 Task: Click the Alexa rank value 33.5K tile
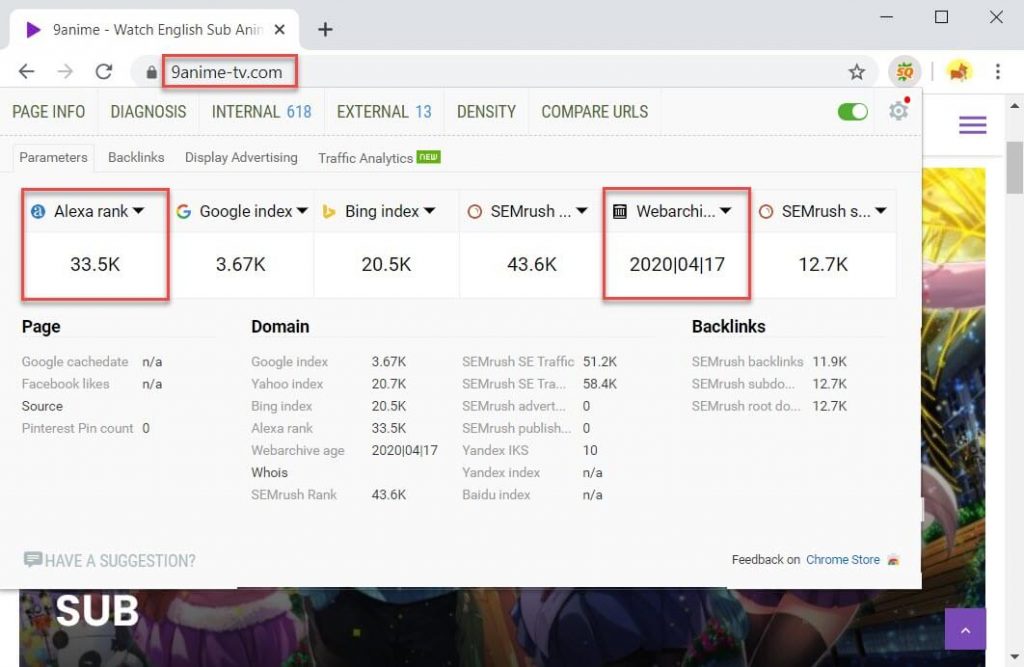point(95,264)
